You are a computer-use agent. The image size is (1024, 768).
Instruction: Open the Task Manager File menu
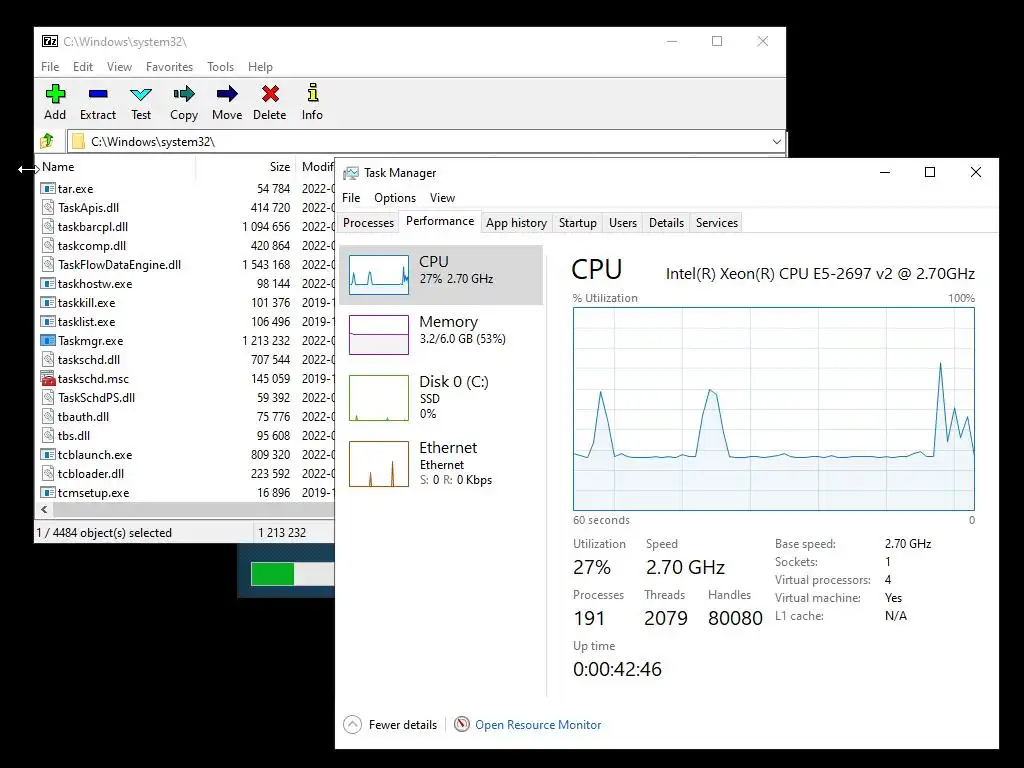point(351,198)
